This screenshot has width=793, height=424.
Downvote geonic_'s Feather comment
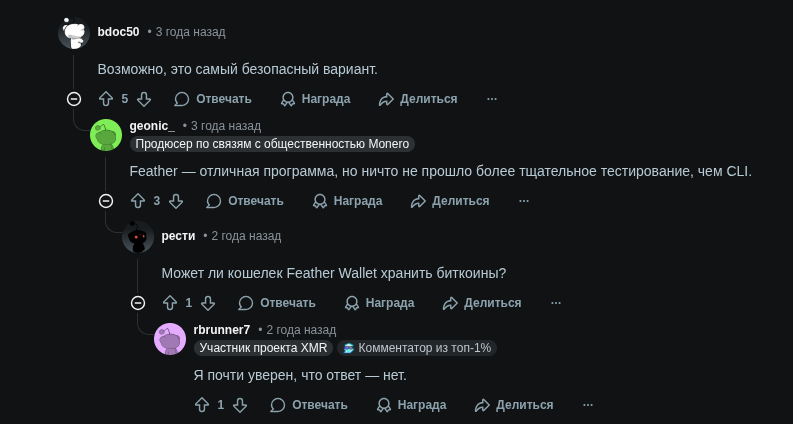point(176,201)
